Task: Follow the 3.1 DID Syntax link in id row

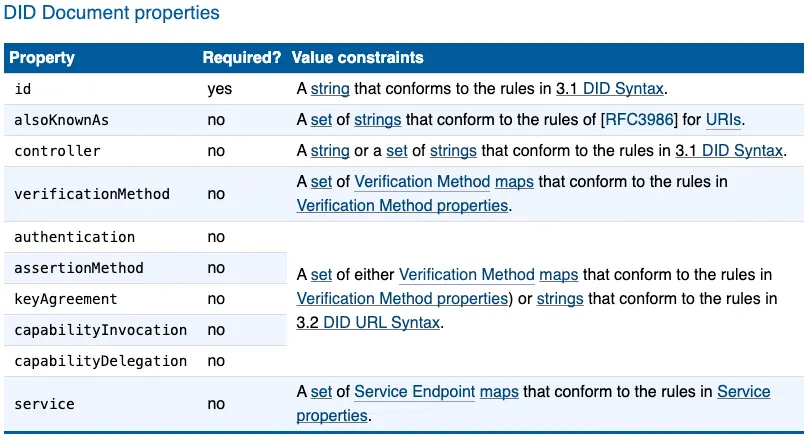Action: click(x=610, y=89)
